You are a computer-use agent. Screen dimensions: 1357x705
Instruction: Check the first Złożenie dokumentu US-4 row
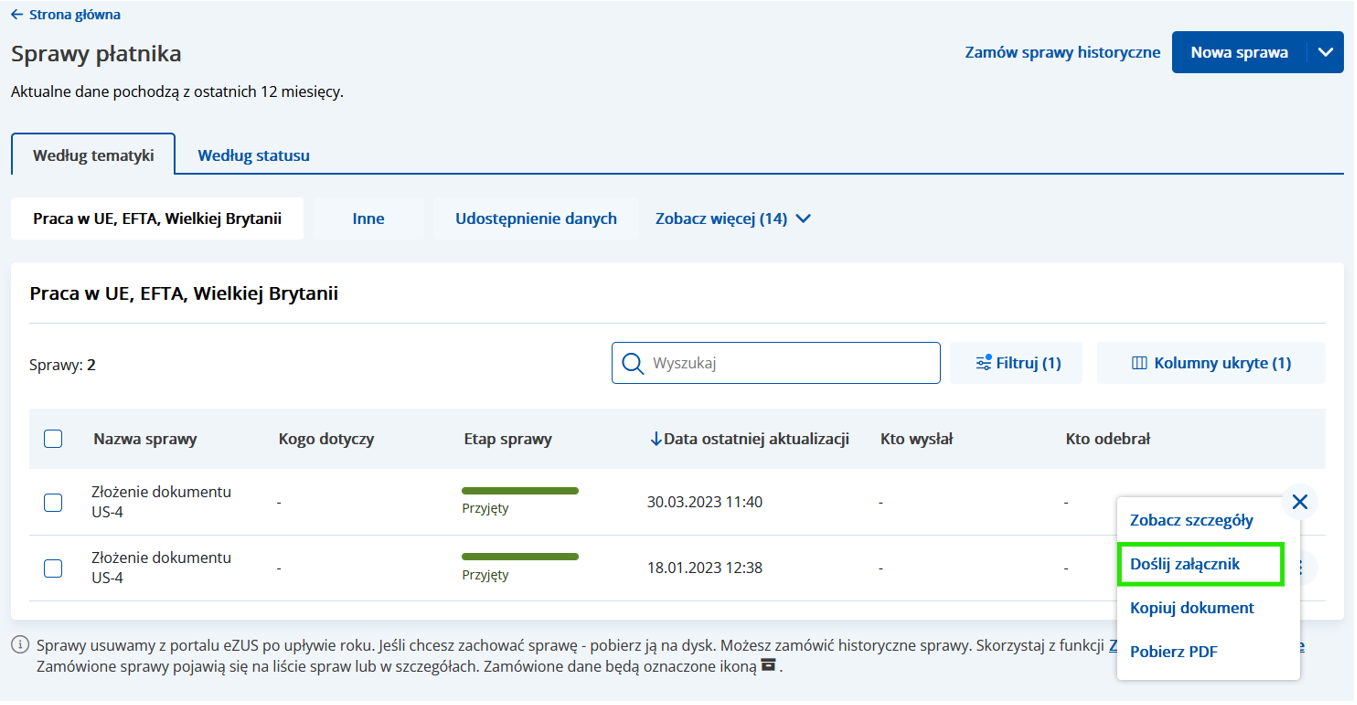click(x=53, y=502)
